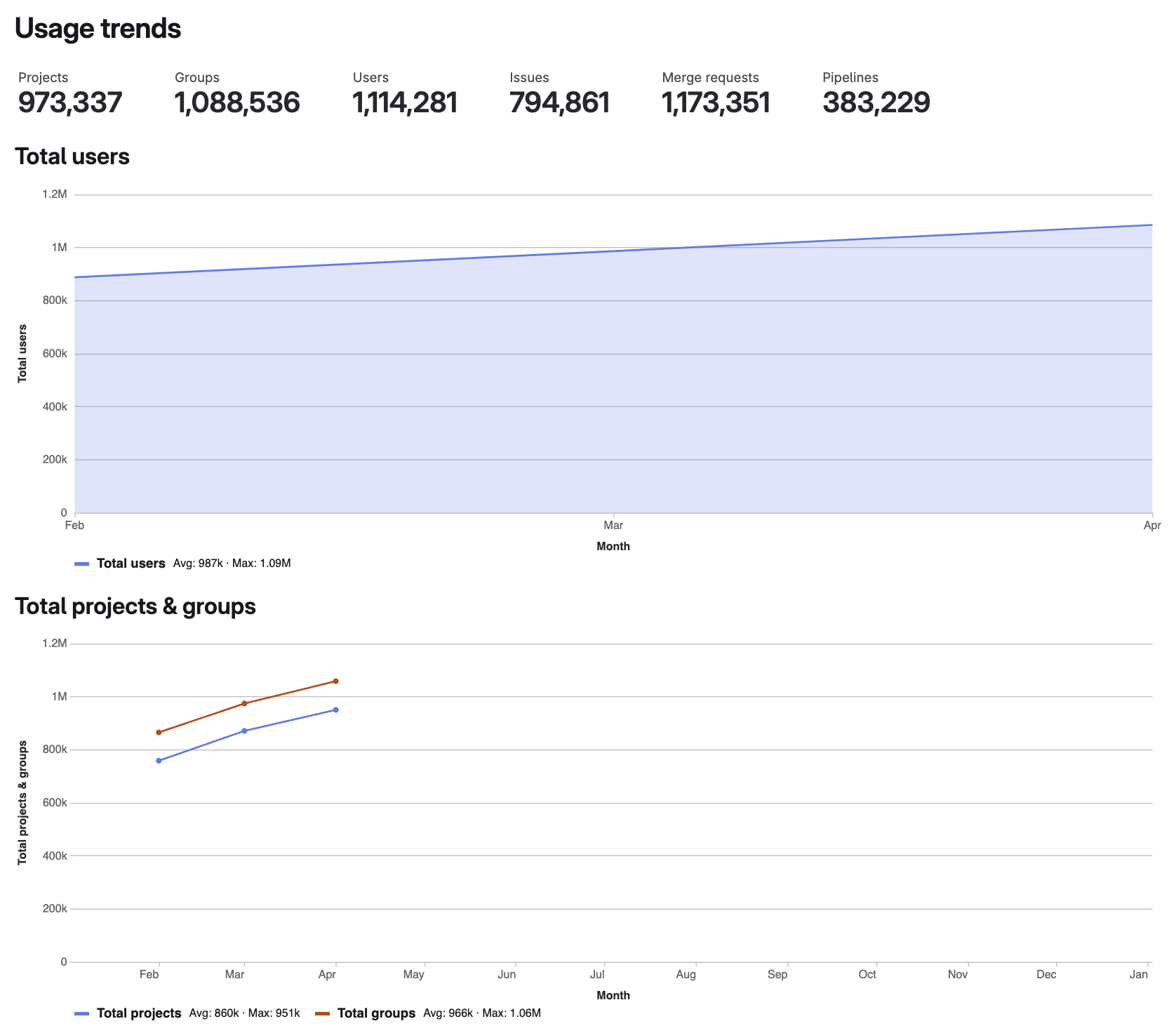
Task: Toggle the Total projects series in the legend
Action: point(138,1013)
